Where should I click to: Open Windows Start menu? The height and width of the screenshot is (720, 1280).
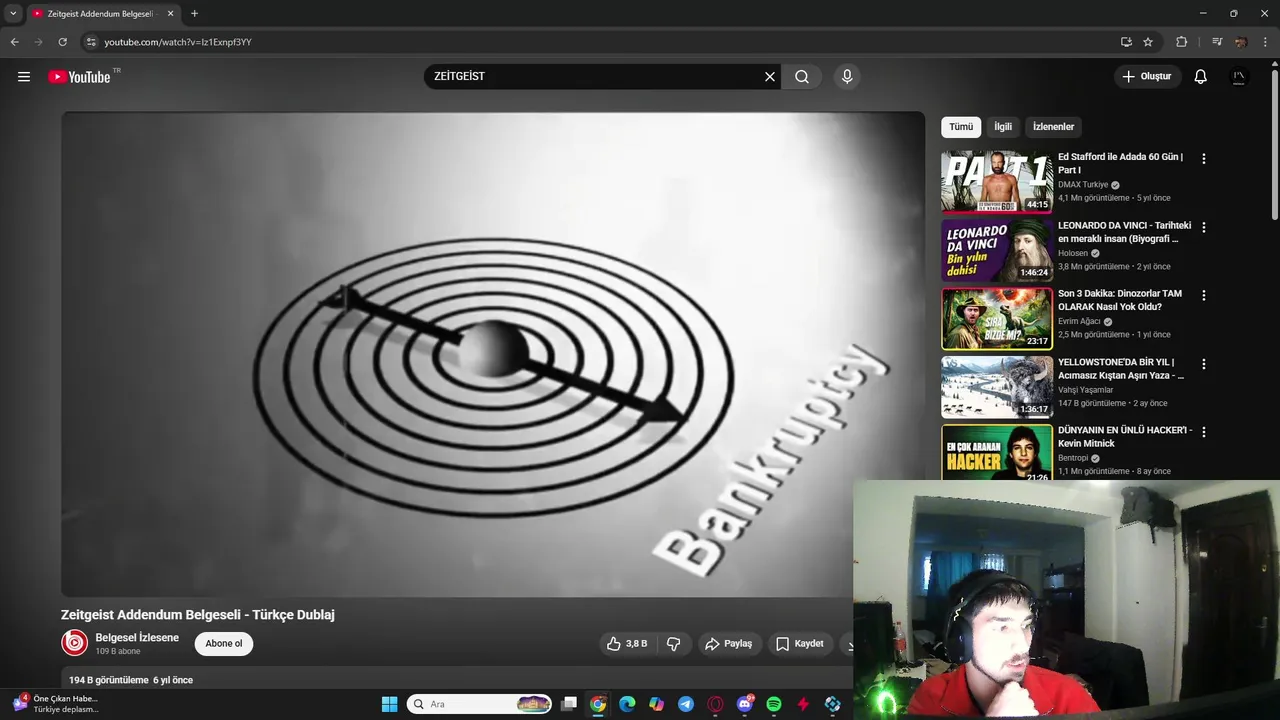[390, 704]
